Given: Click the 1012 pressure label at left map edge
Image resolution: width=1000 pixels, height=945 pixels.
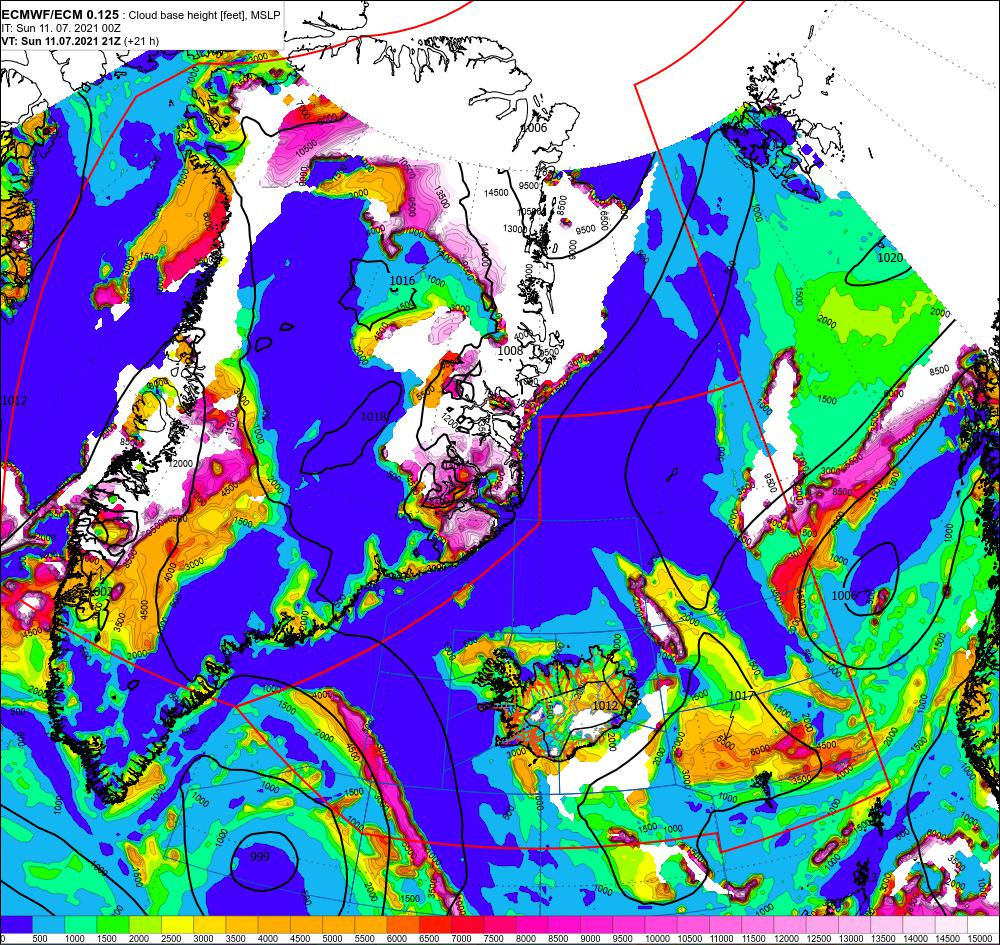Looking at the screenshot, I should coord(15,400).
